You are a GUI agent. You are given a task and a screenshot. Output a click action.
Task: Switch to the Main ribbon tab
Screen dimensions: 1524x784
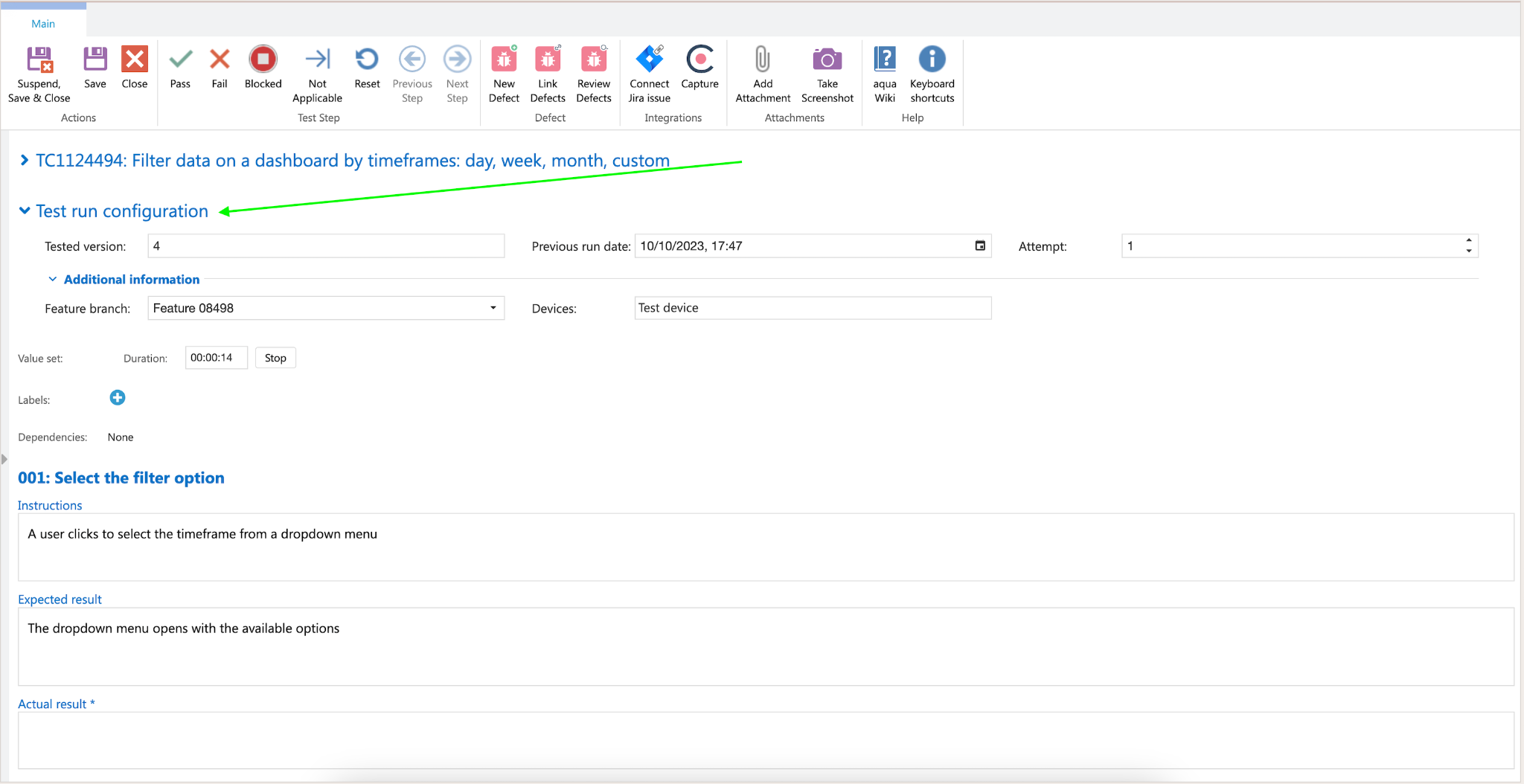pos(43,24)
